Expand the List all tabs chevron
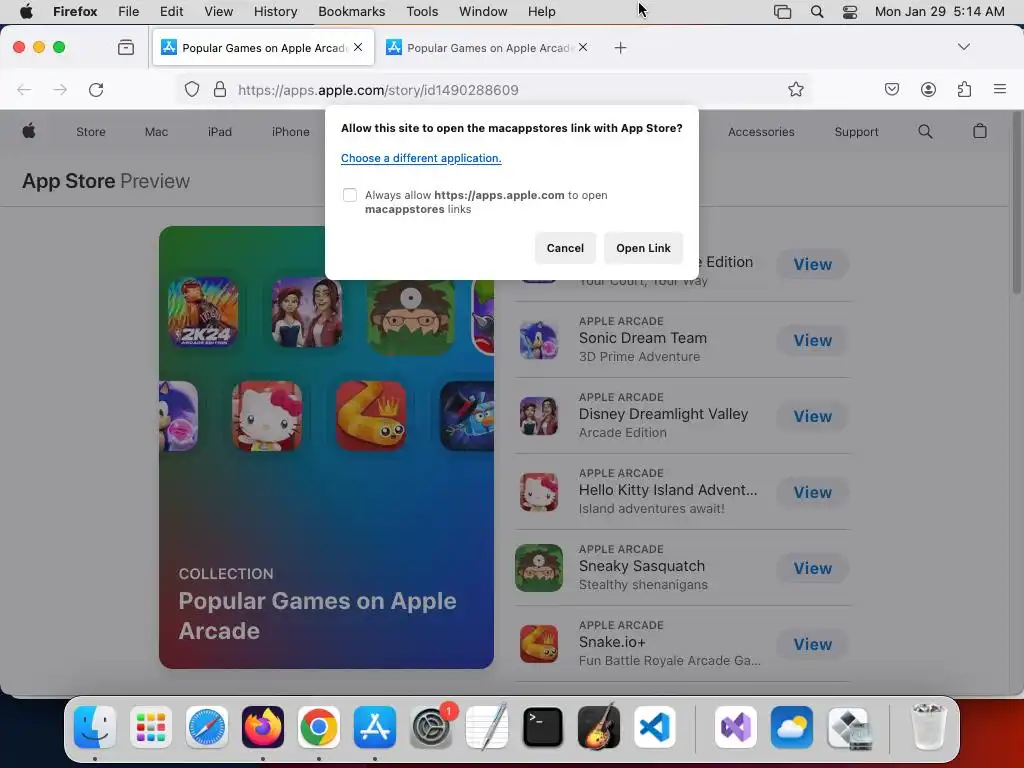 coord(963,47)
